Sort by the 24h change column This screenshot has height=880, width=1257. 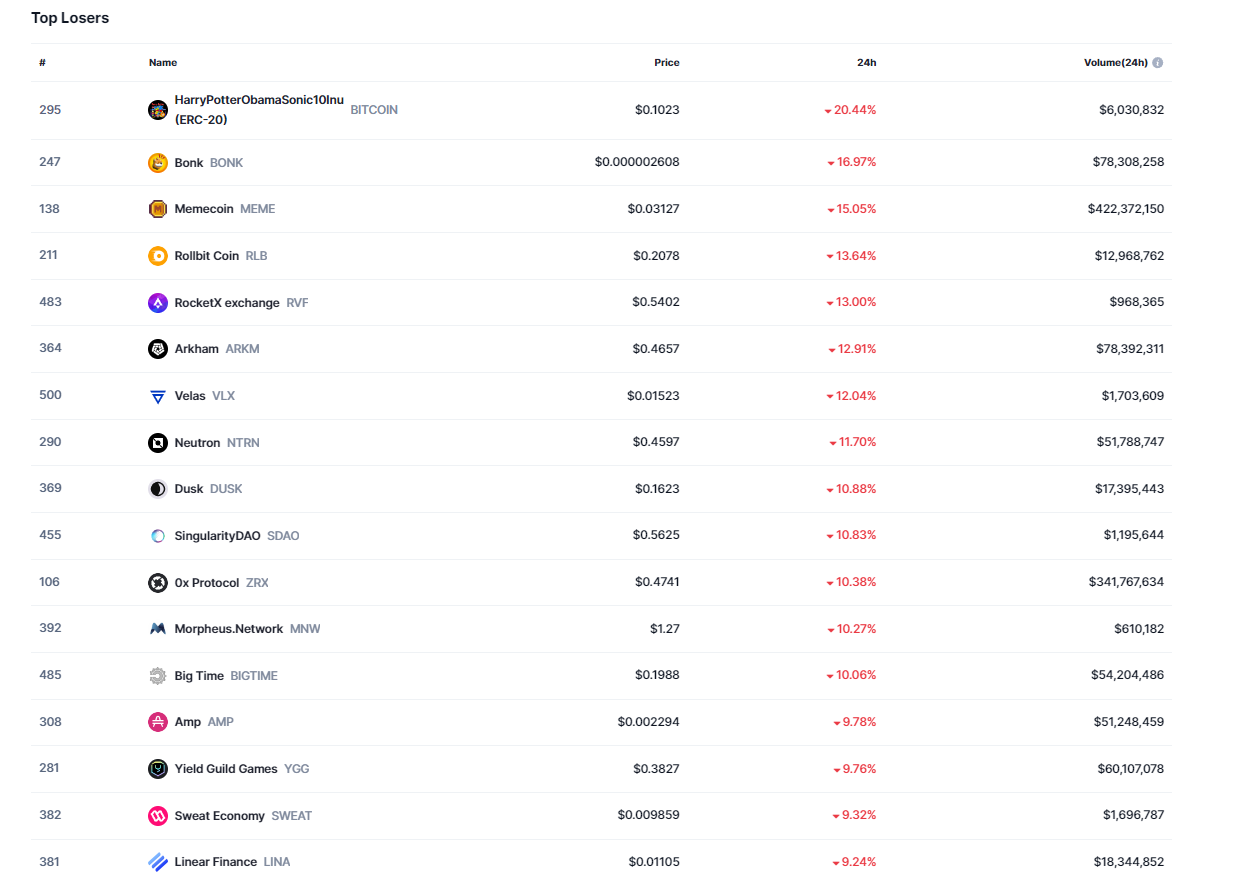pyautogui.click(x=866, y=62)
